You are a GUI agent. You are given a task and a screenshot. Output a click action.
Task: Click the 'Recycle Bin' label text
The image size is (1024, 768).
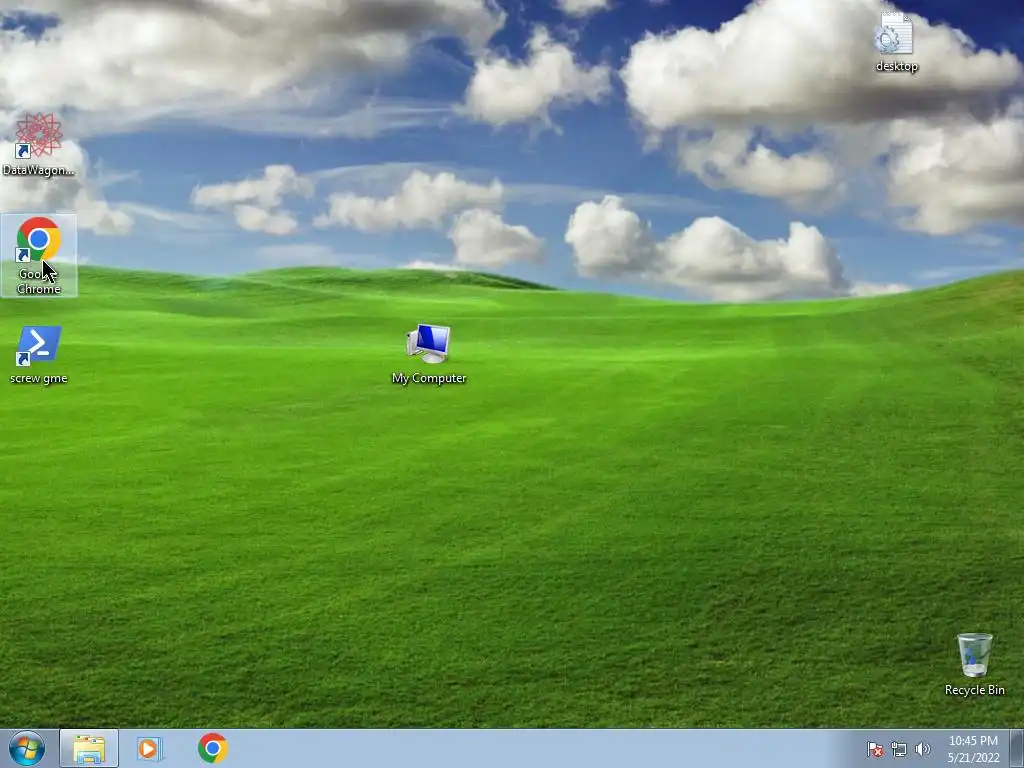(974, 690)
